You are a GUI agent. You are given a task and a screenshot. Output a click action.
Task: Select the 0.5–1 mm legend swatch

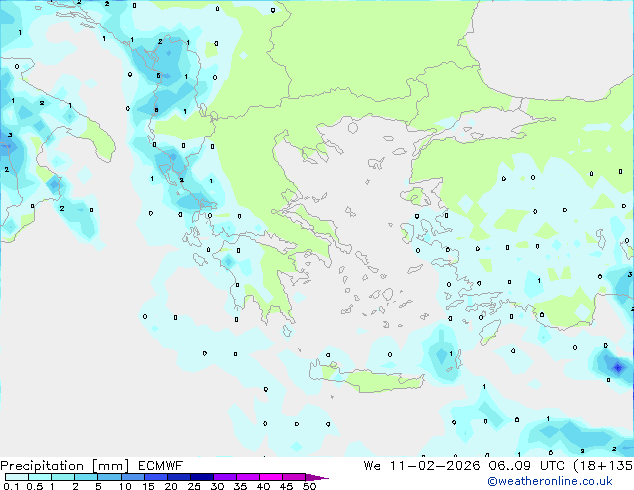pos(40,477)
